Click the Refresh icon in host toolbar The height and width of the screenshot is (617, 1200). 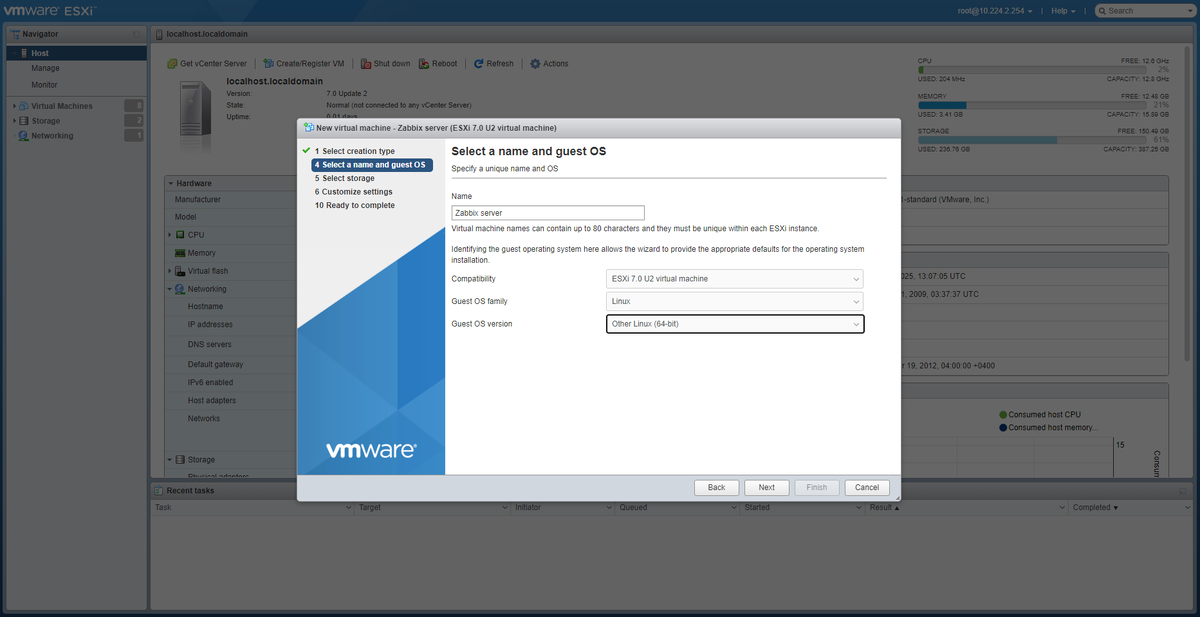(479, 63)
